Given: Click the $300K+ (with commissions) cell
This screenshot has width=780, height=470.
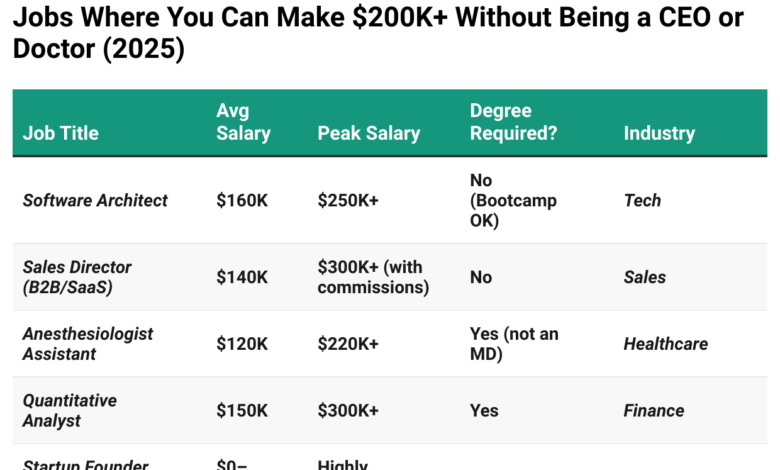Looking at the screenshot, I should tap(373, 277).
